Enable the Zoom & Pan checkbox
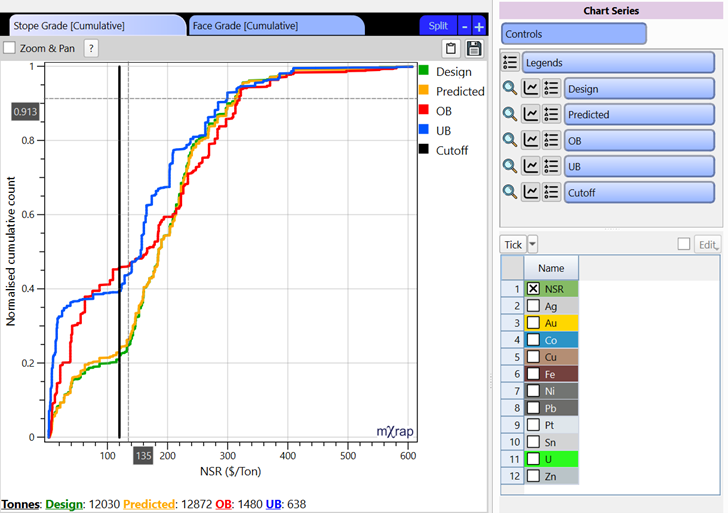728x513 pixels. [x=10, y=48]
